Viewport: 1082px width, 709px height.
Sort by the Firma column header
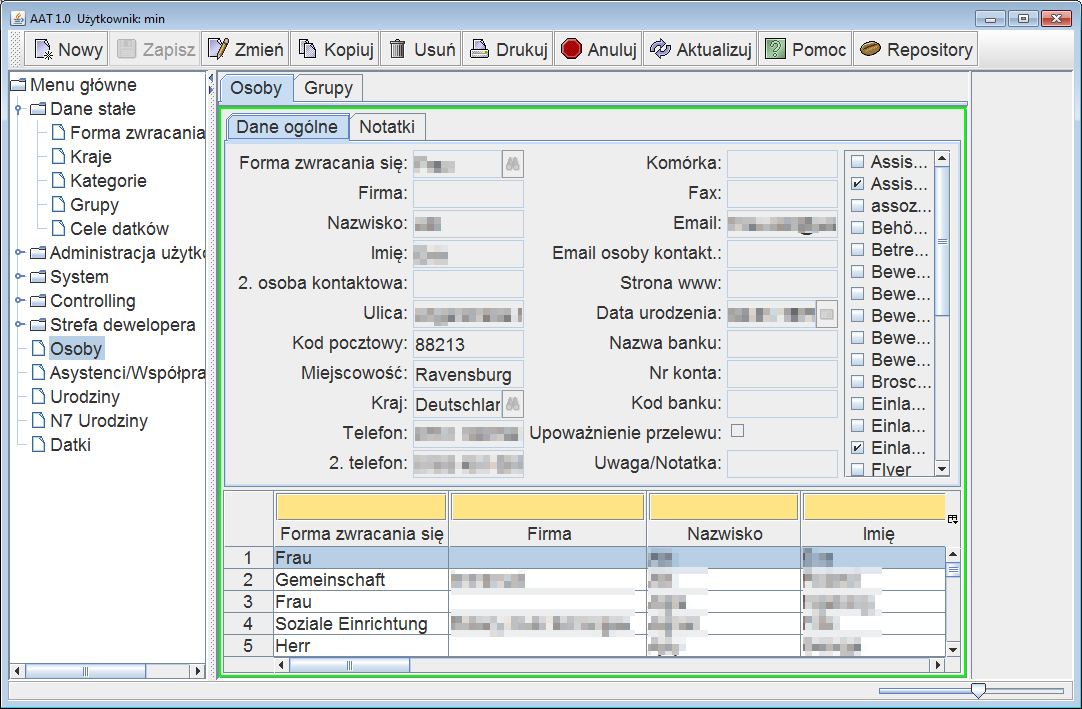pos(549,534)
